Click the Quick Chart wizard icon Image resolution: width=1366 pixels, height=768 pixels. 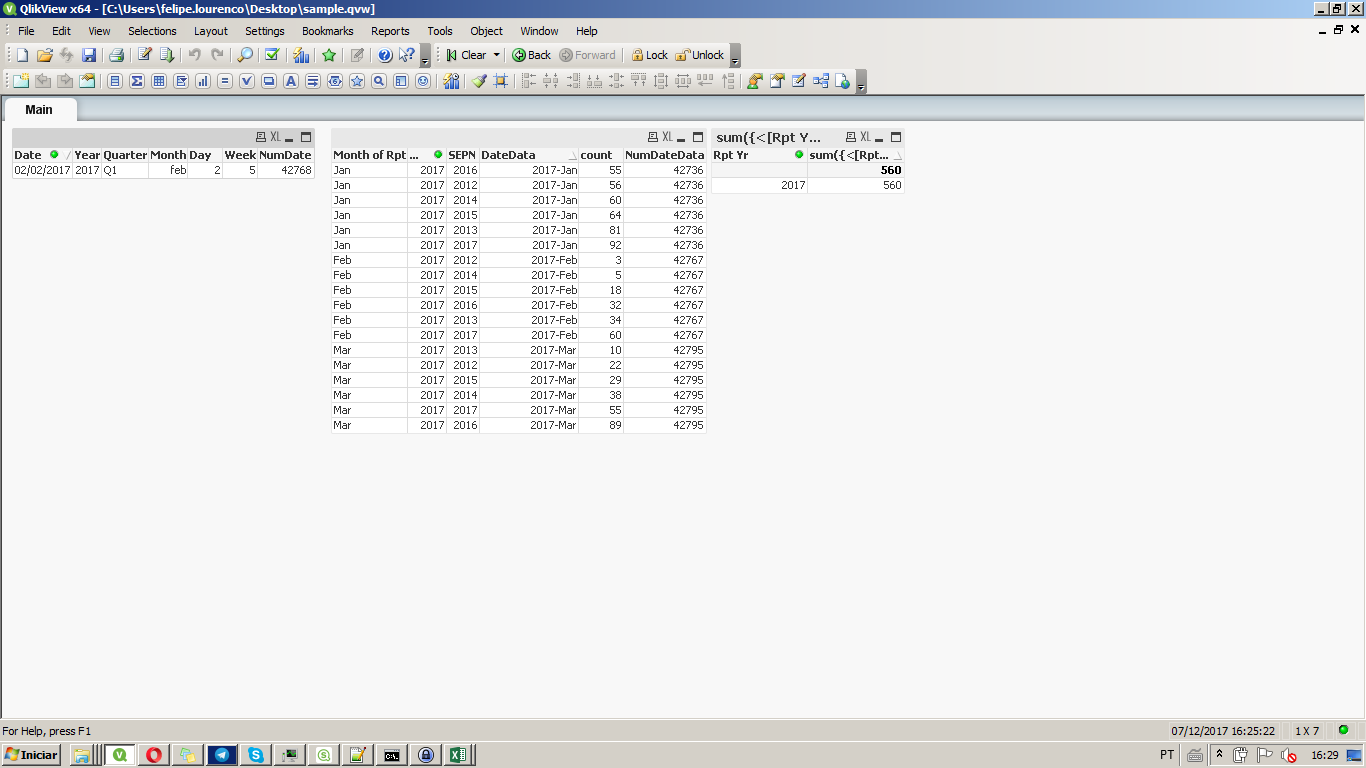(301, 55)
